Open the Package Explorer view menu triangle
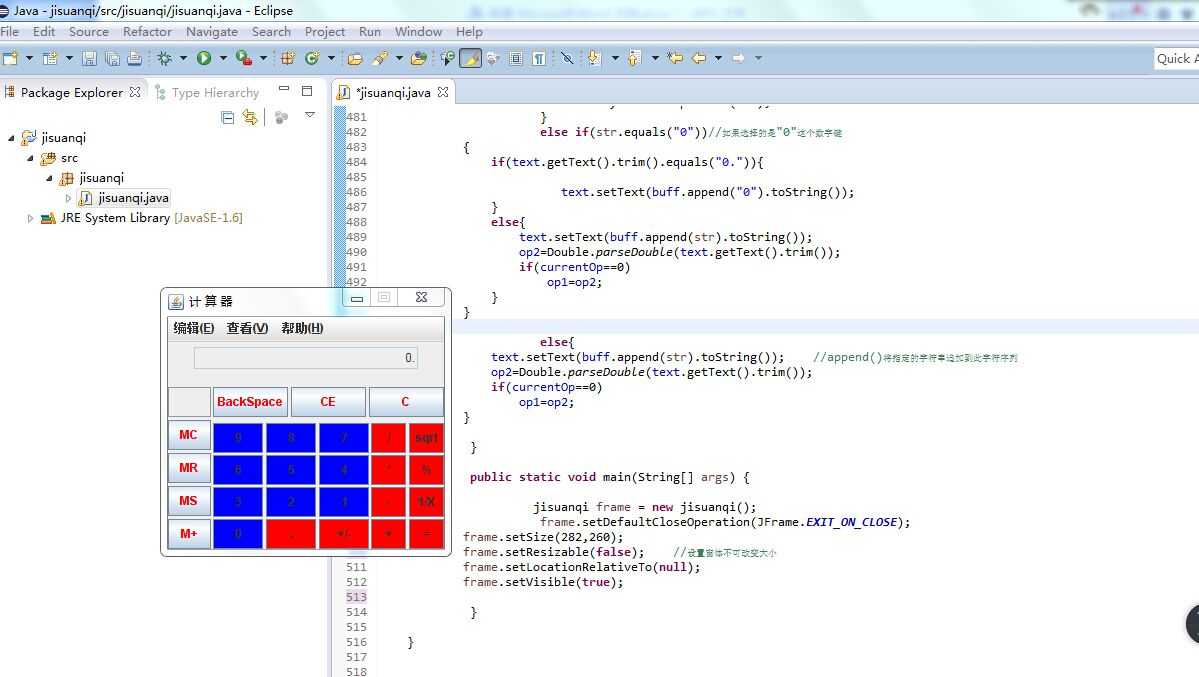The height and width of the screenshot is (677, 1199). point(310,115)
